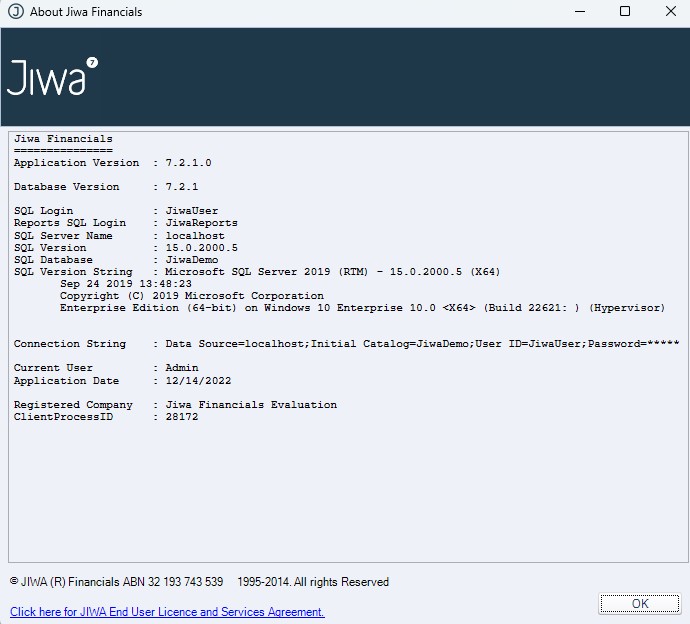Screen dimensions: 690x624
Task: Maximize the About Jiwa Financials window
Action: (625, 12)
